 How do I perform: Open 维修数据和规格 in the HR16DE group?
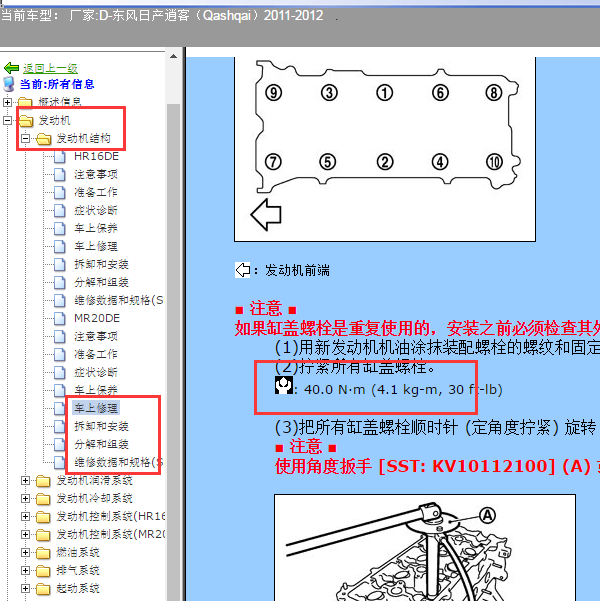(x=118, y=300)
